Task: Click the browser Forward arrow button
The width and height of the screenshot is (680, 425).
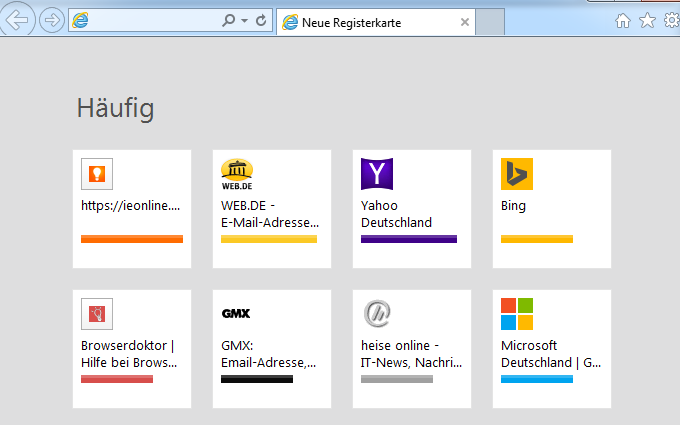Action: tap(52, 20)
